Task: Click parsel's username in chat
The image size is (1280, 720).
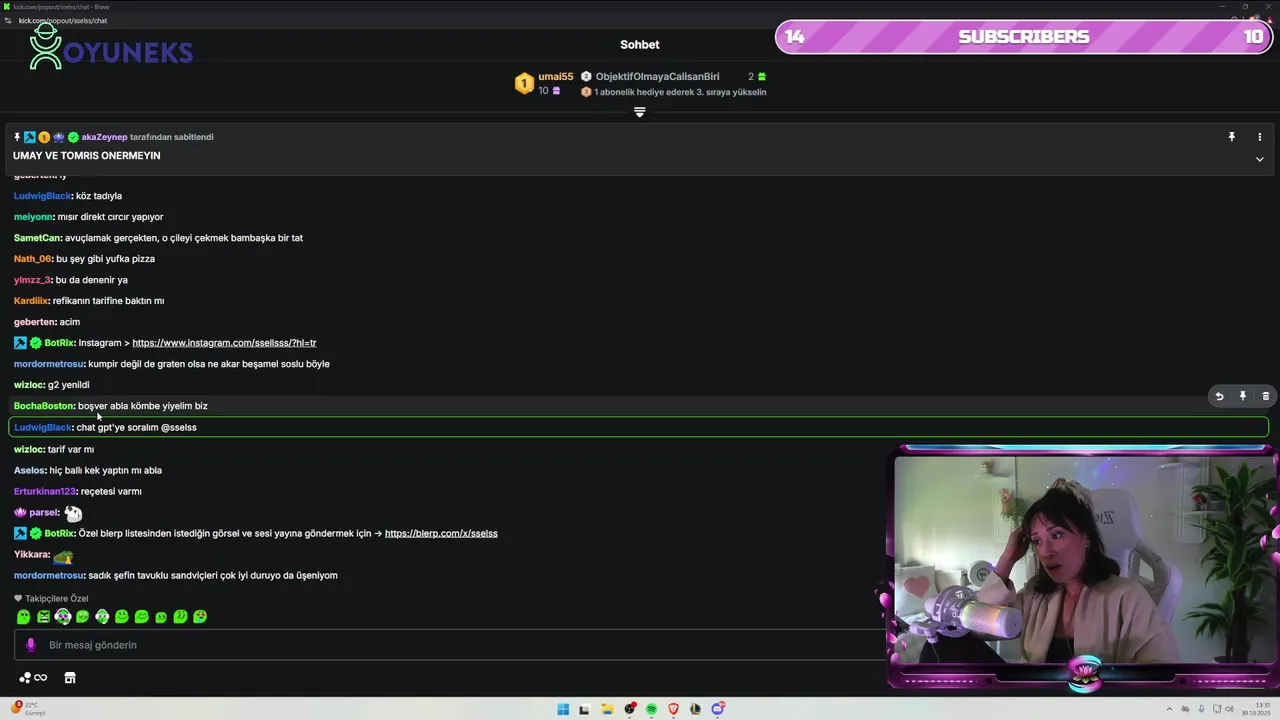Action: (43, 513)
